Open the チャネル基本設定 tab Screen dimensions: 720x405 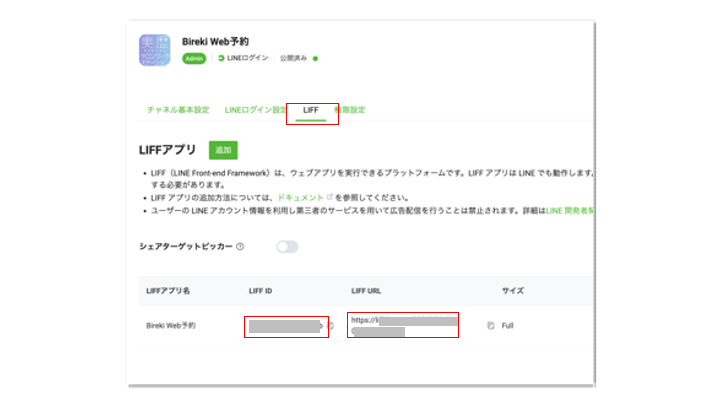178,109
